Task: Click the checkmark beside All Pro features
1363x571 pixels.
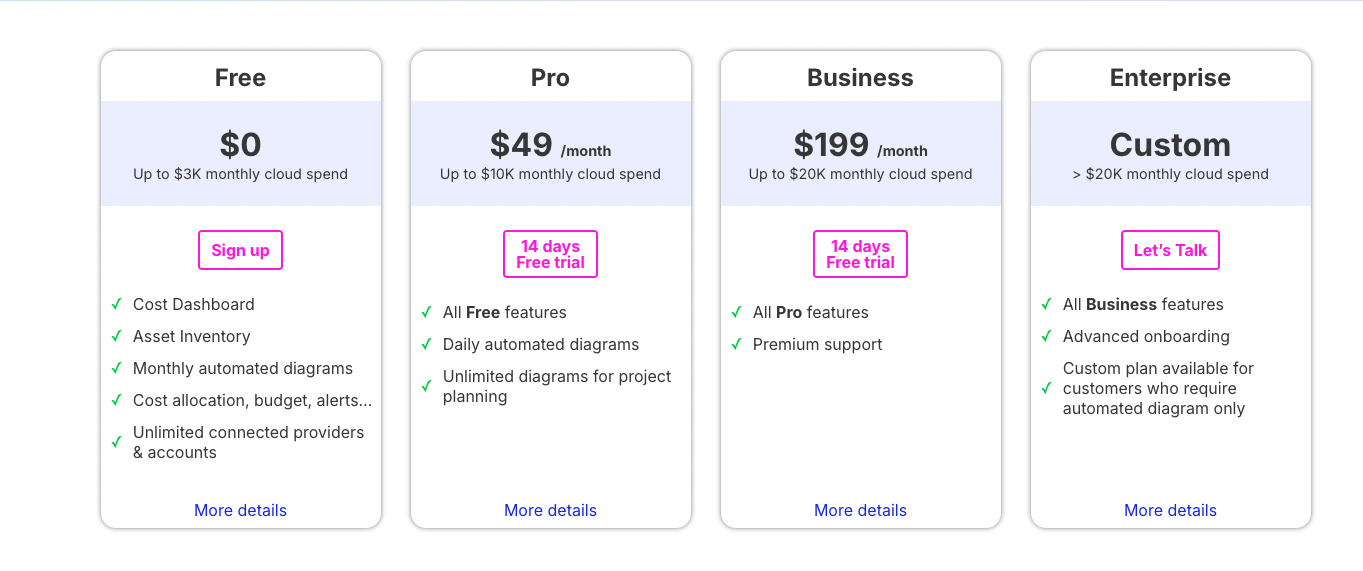Action: (x=737, y=312)
